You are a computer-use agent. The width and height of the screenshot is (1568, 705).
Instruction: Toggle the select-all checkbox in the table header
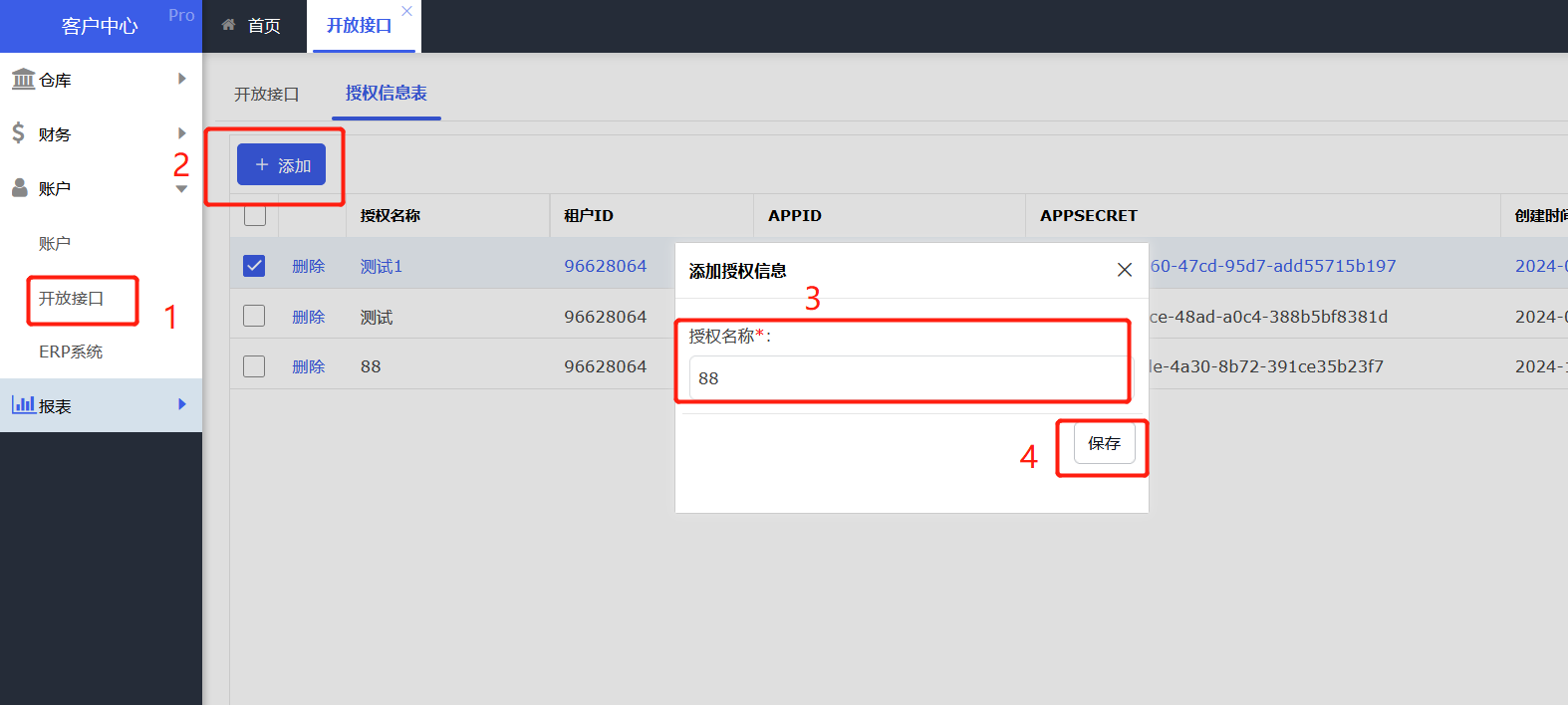(255, 215)
